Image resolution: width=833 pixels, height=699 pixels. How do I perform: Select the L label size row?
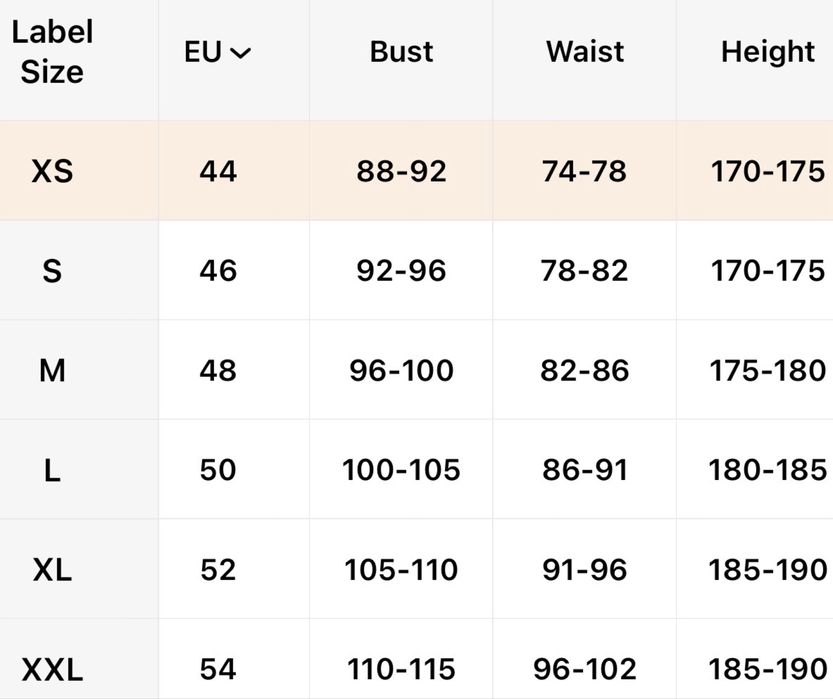pyautogui.click(x=52, y=470)
